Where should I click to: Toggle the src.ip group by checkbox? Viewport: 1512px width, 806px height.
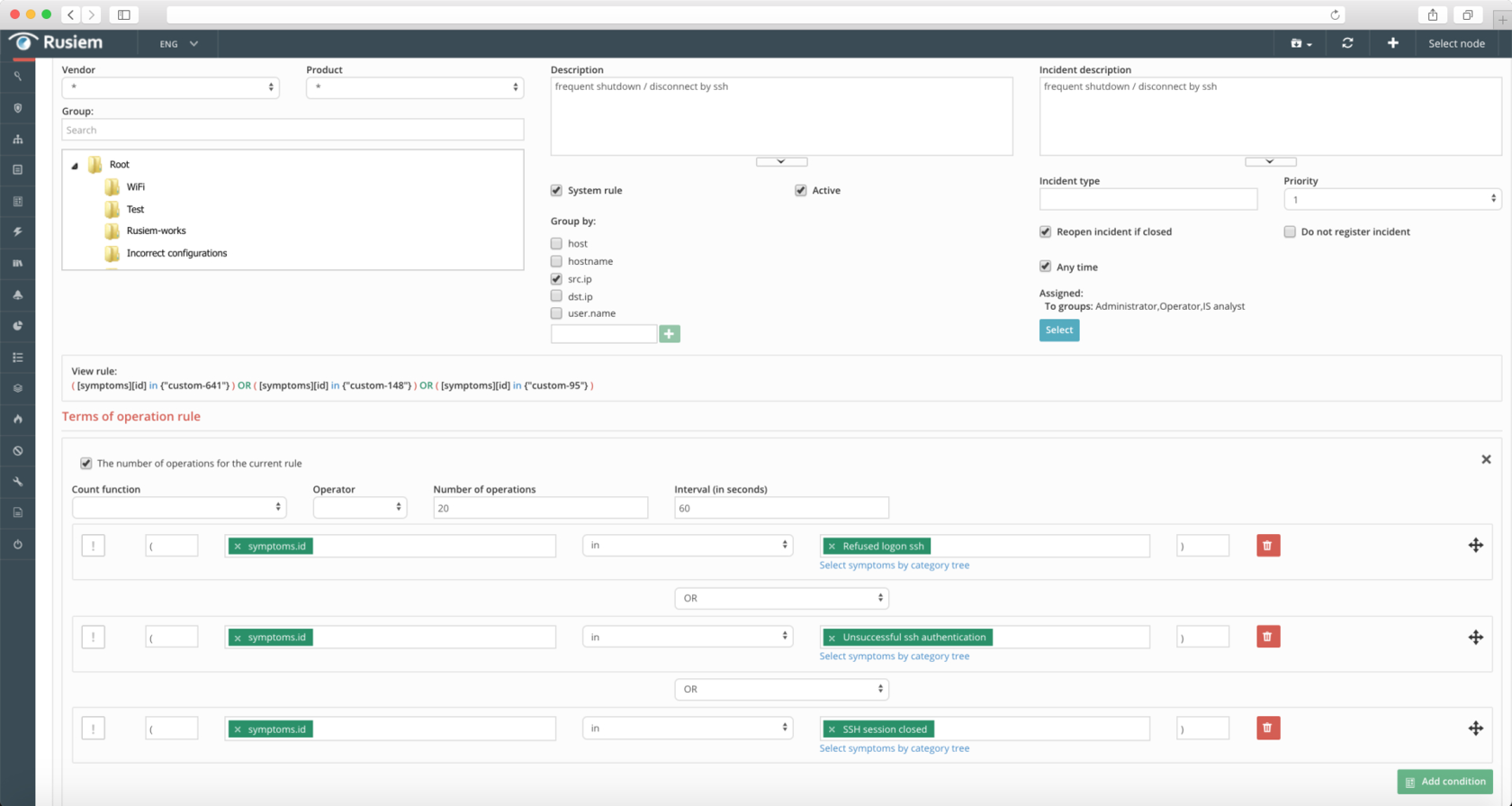[x=556, y=278]
